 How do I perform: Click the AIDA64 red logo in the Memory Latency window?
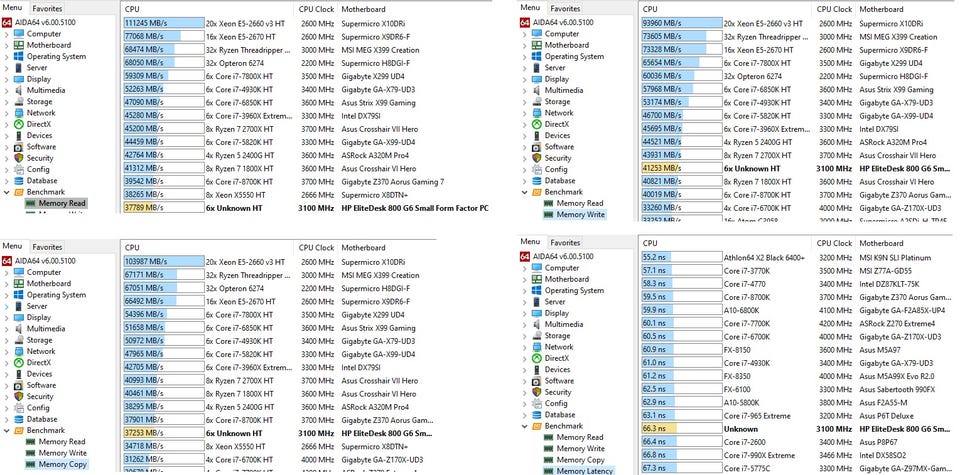[525, 256]
